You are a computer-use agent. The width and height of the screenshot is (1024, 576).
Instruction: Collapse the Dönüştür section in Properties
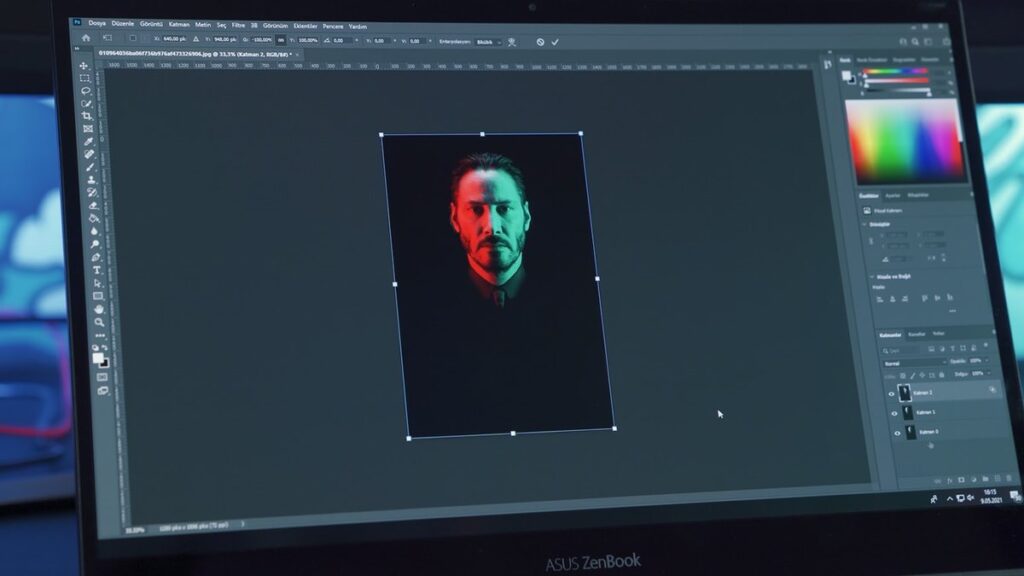[865, 224]
